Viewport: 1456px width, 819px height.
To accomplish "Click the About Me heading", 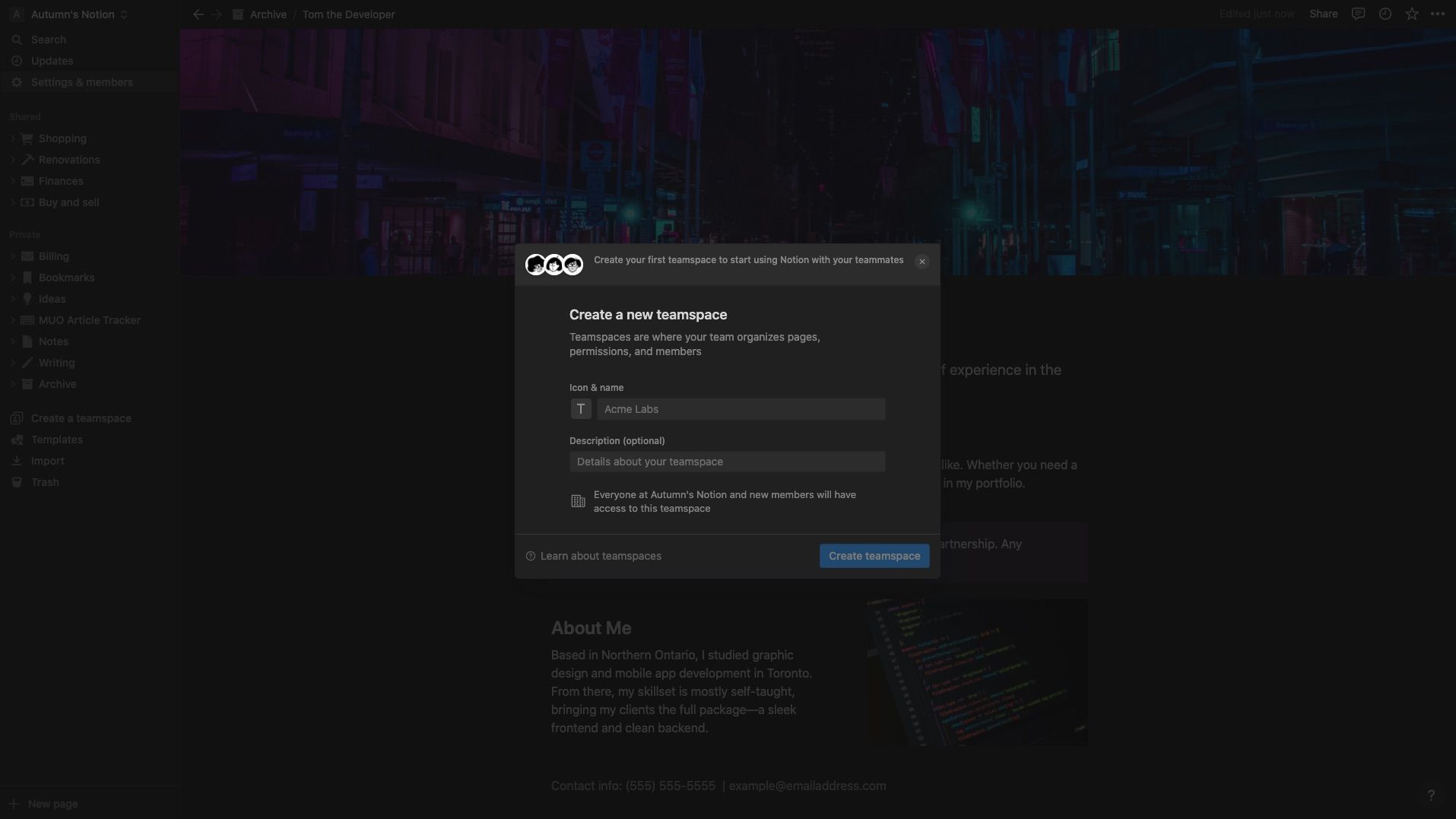I will point(592,628).
